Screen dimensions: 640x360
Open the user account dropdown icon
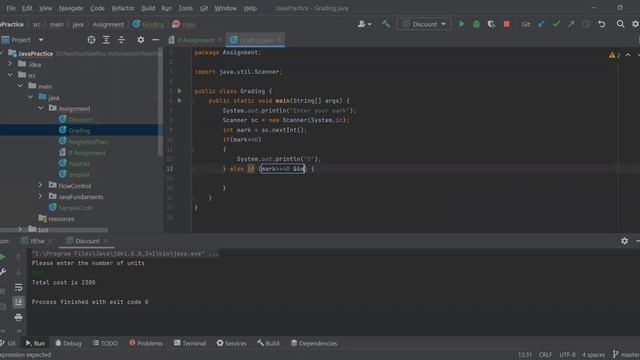(x=364, y=24)
